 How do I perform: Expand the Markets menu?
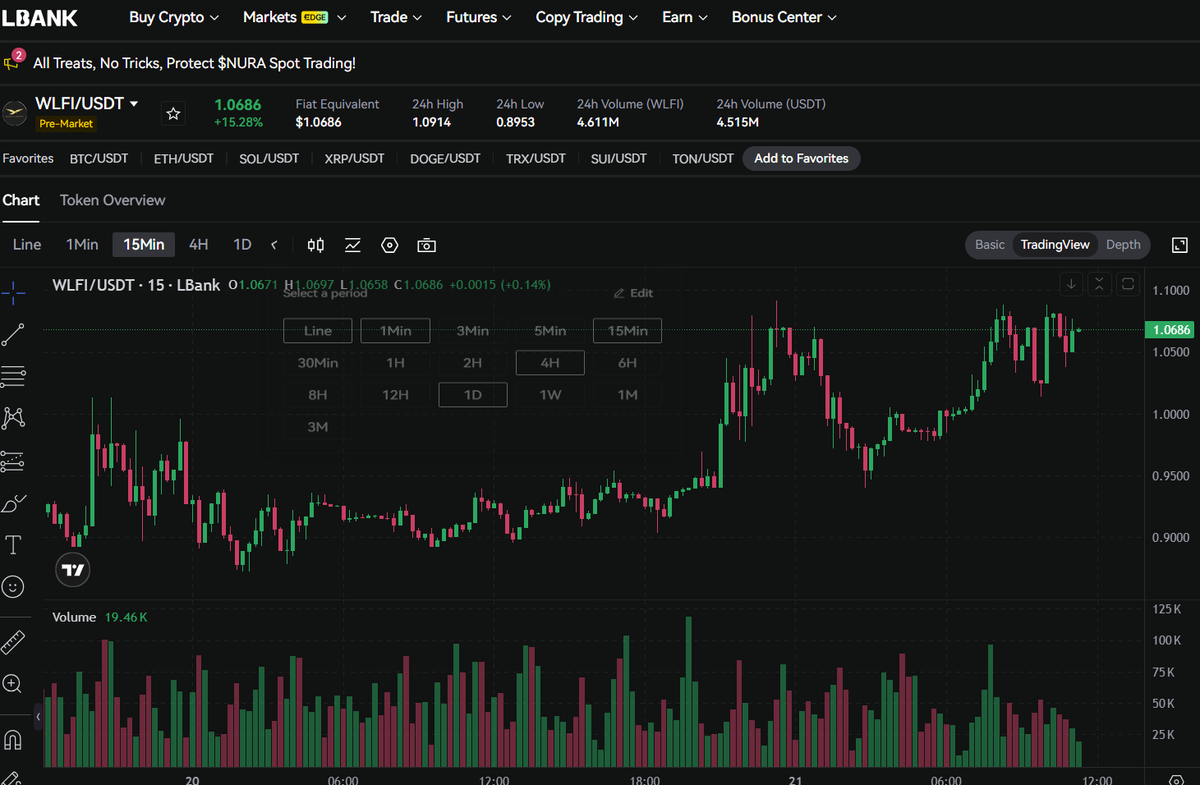coord(295,17)
